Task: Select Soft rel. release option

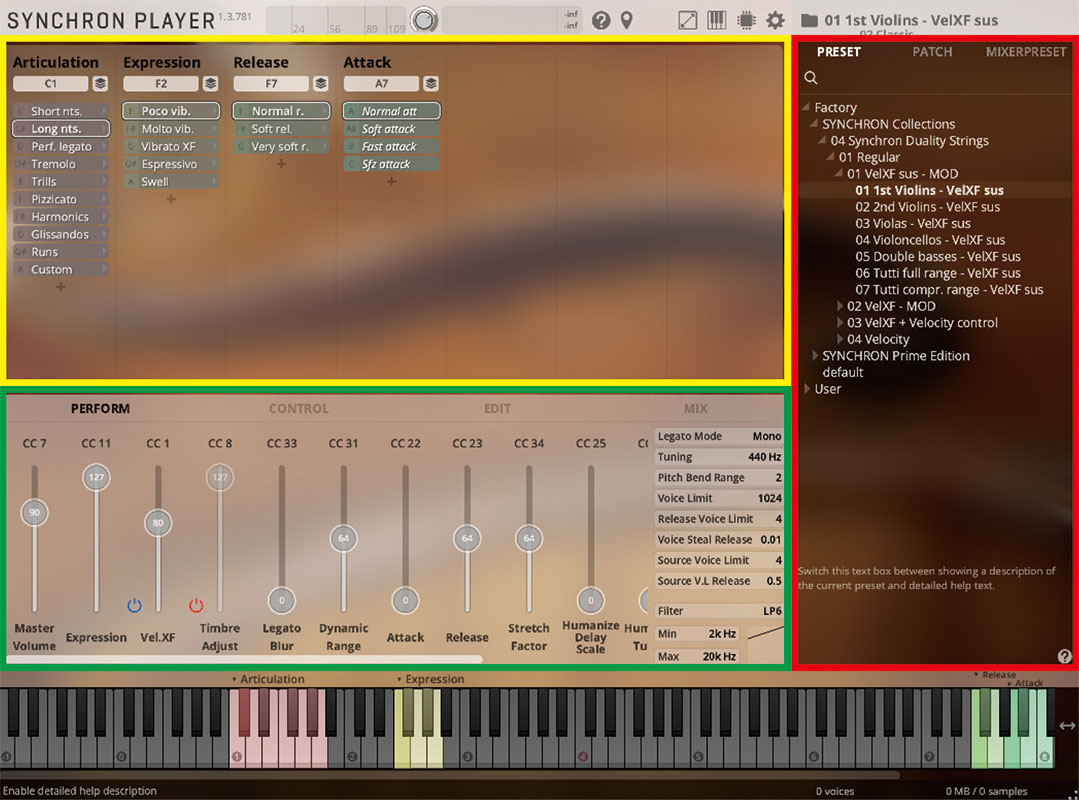Action: (x=281, y=129)
